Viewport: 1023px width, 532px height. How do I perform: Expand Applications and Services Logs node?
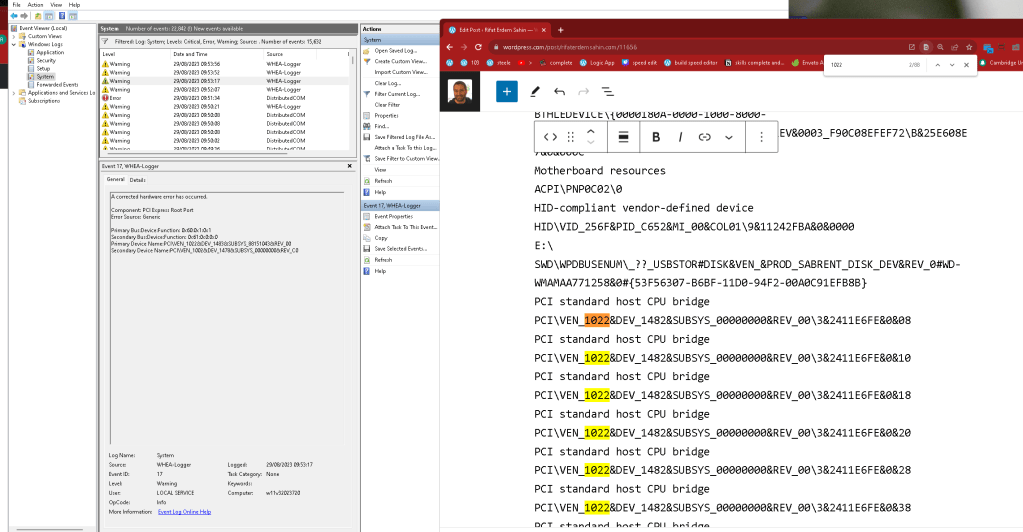pyautogui.click(x=14, y=93)
